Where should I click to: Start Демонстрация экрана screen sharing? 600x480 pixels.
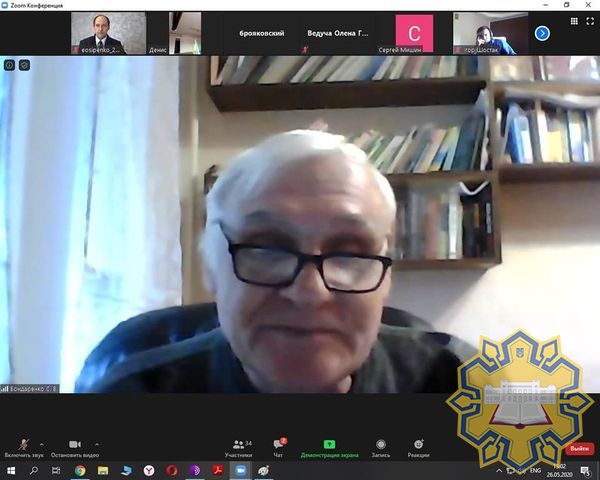pyautogui.click(x=331, y=447)
